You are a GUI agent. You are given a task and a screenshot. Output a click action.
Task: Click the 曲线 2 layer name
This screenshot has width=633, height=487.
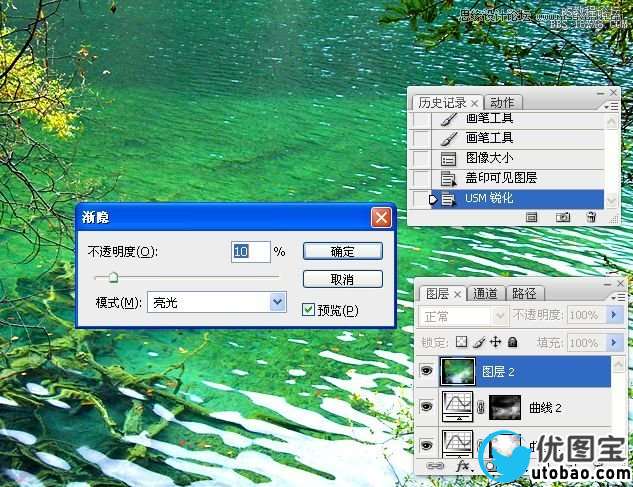tap(545, 408)
